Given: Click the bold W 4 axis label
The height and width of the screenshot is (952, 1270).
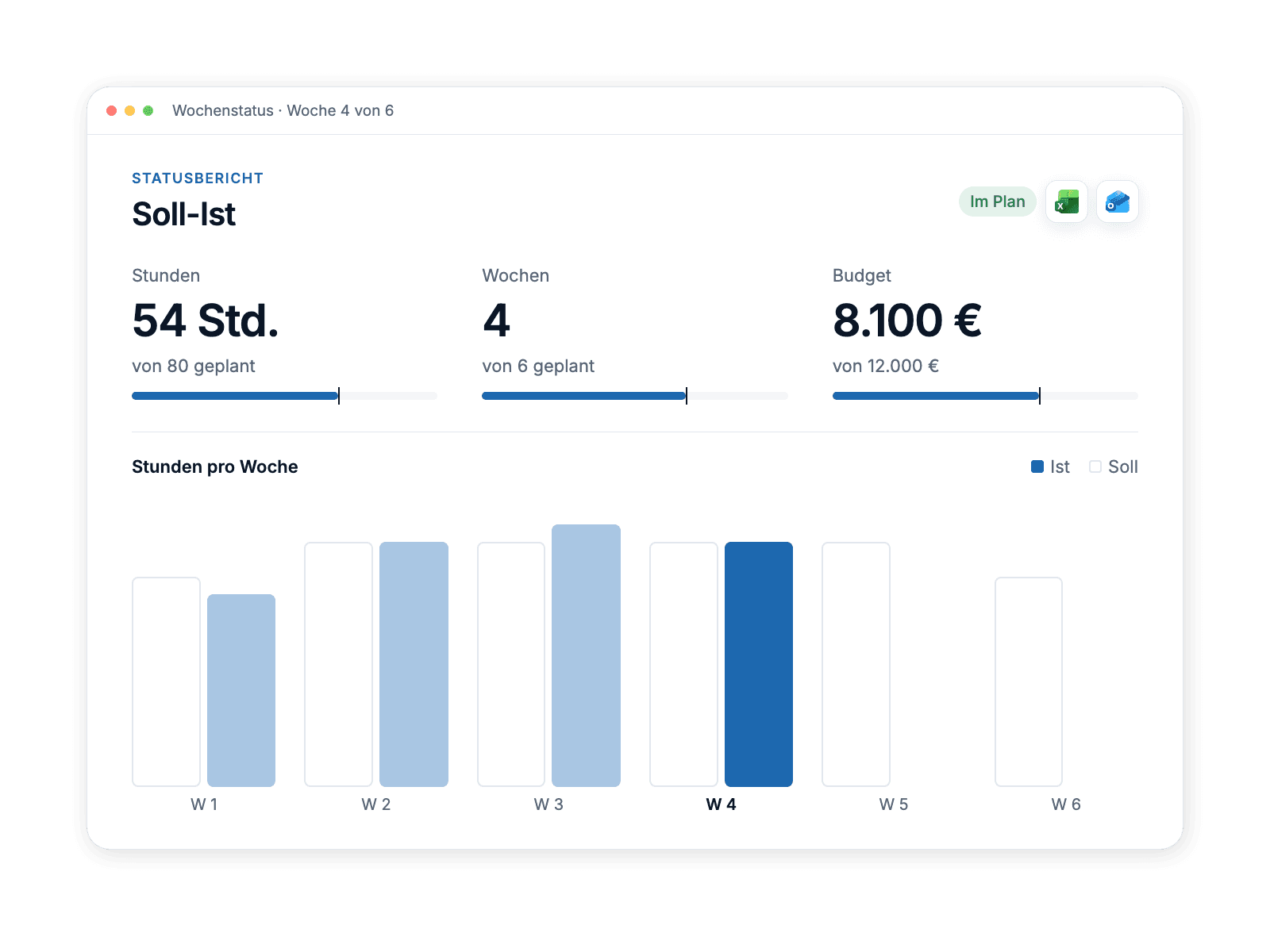Looking at the screenshot, I should point(722,804).
